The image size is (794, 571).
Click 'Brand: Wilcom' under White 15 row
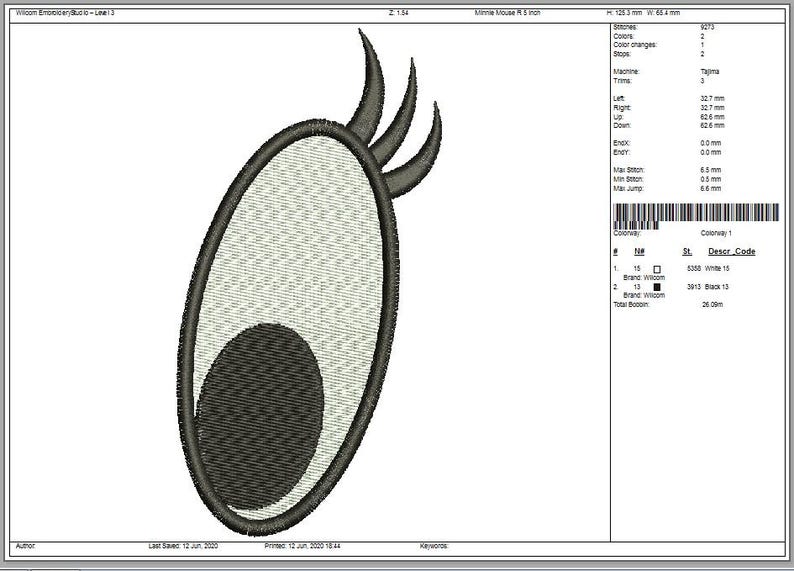pyautogui.click(x=644, y=278)
